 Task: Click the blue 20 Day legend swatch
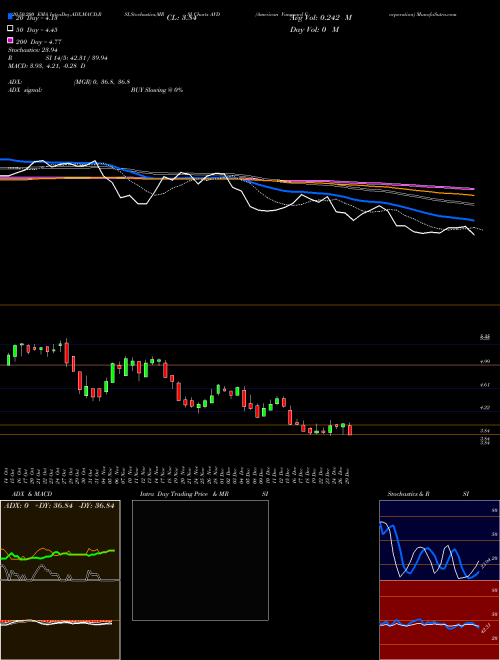10,17
